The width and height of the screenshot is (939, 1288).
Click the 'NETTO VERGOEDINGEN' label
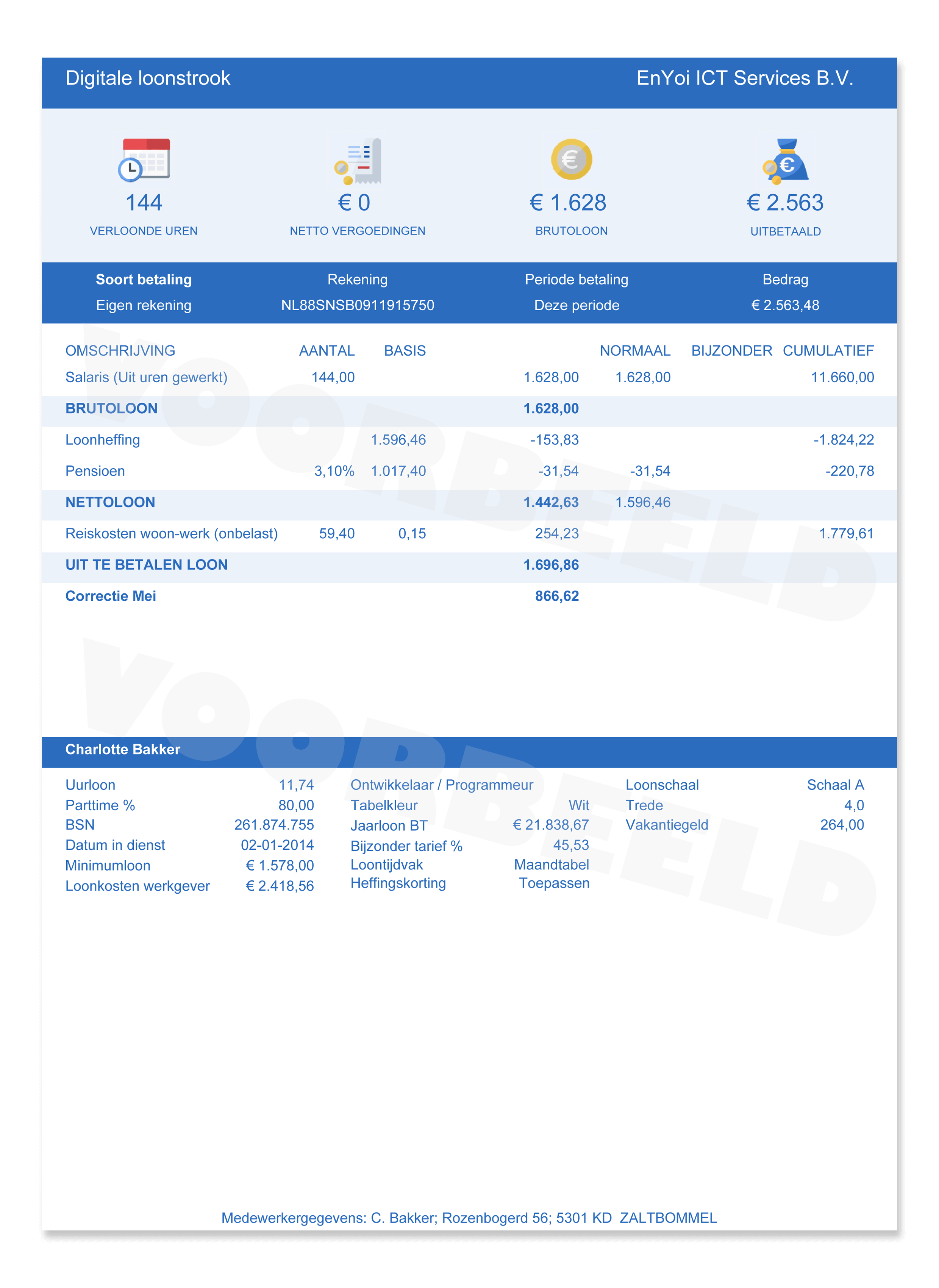[x=358, y=231]
